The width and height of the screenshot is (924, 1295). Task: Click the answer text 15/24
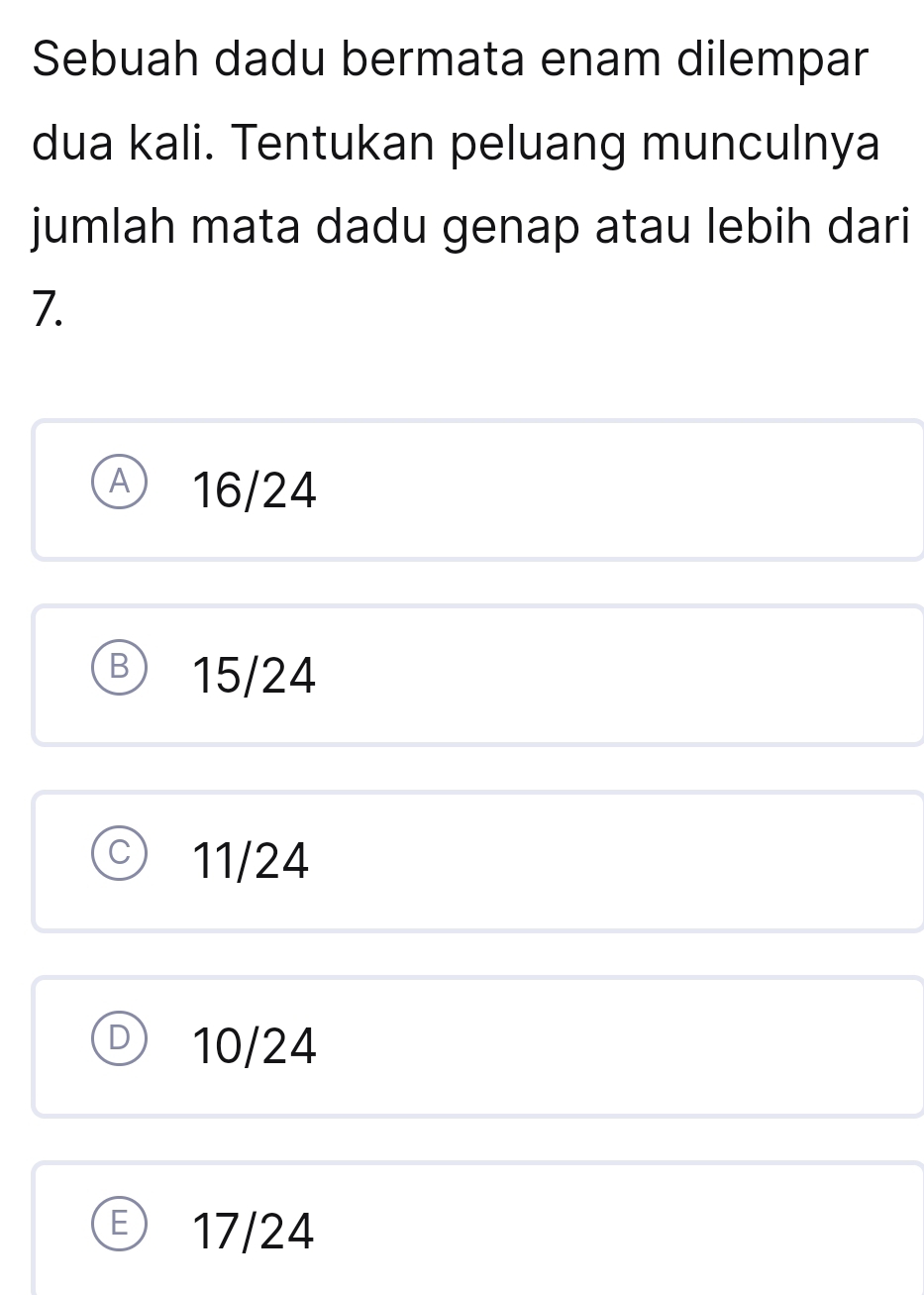(255, 676)
